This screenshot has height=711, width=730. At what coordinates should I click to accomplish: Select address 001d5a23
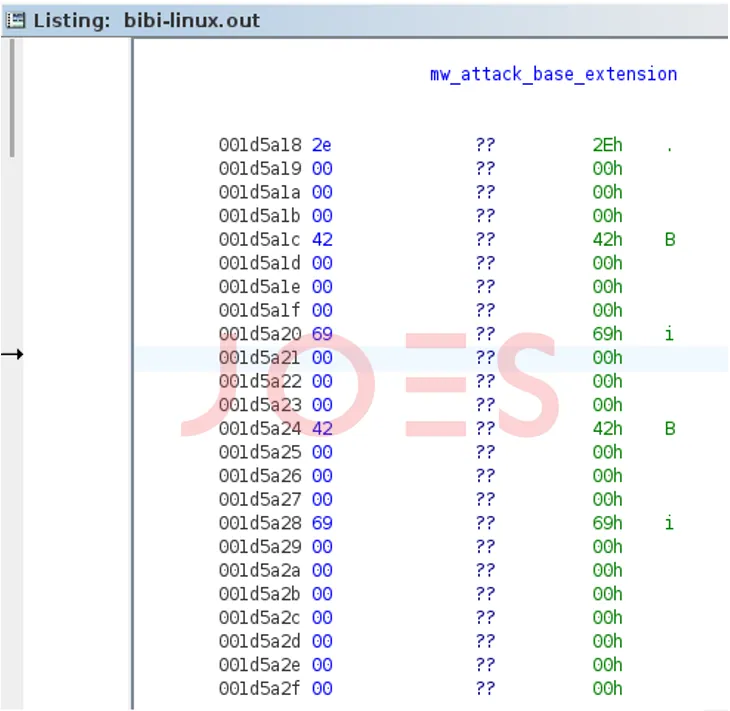click(x=260, y=405)
